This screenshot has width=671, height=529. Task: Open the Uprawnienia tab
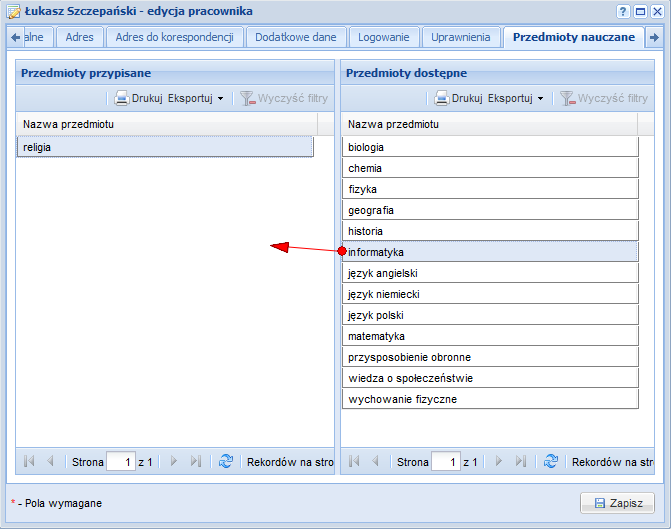(460, 37)
